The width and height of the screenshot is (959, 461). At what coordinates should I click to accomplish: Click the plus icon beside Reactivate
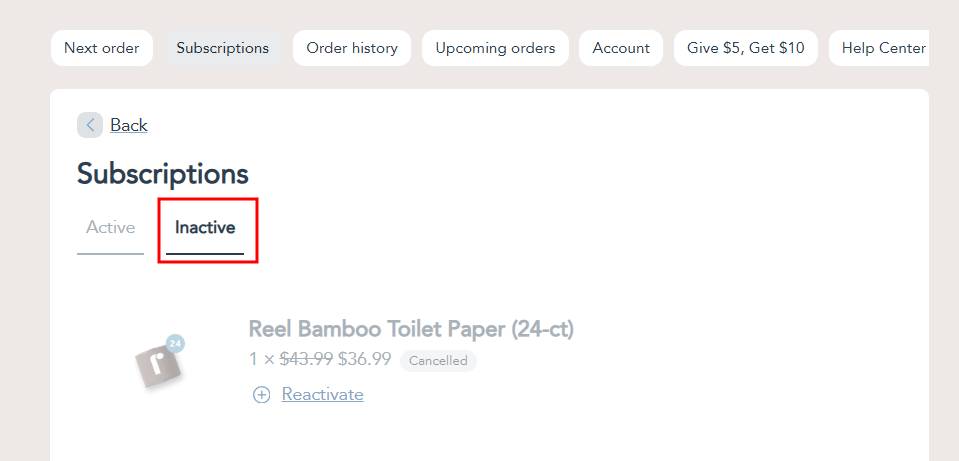(x=261, y=395)
